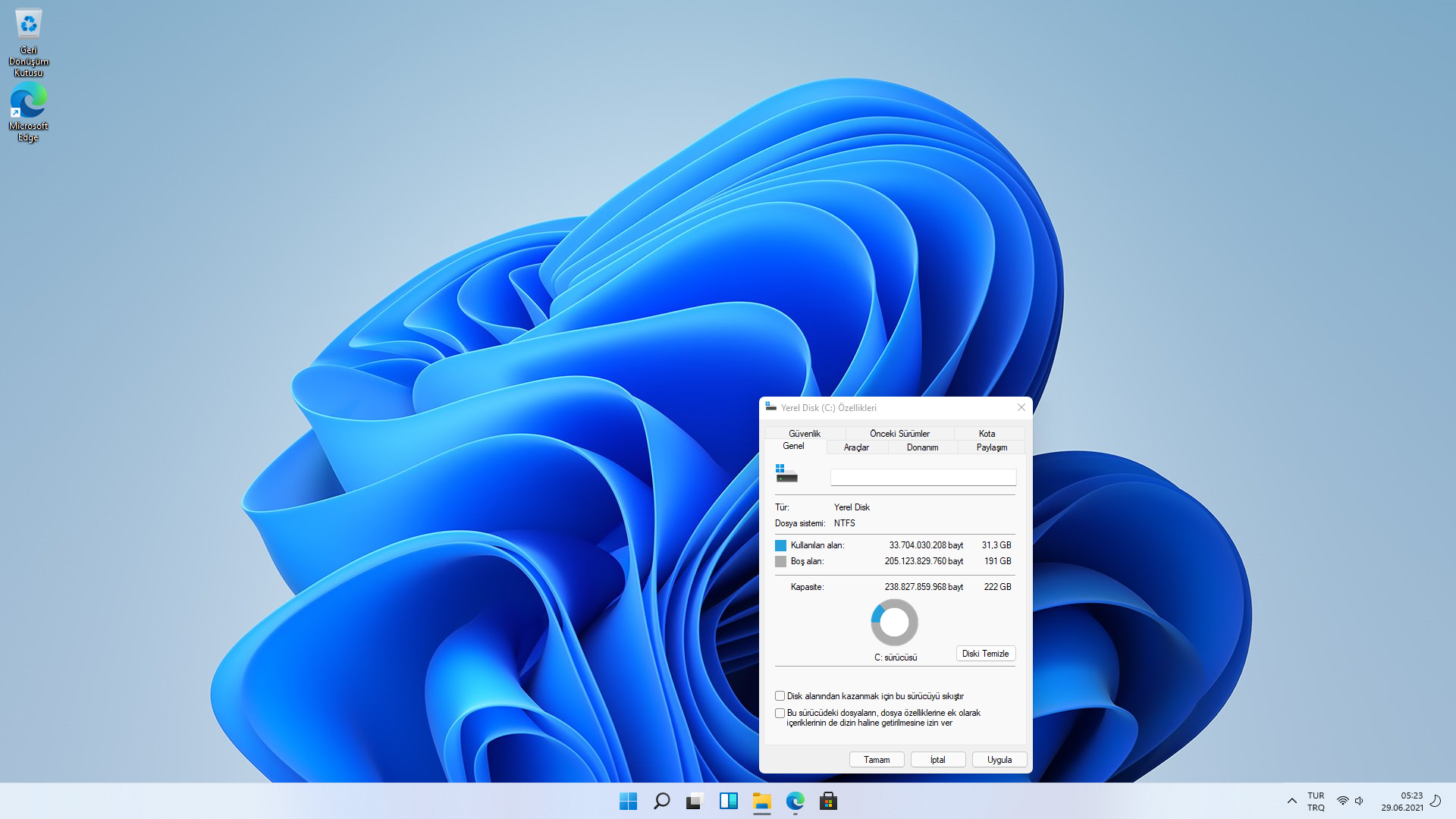Open the Widgets taskbar icon
The width and height of the screenshot is (1456, 819).
coord(728,801)
